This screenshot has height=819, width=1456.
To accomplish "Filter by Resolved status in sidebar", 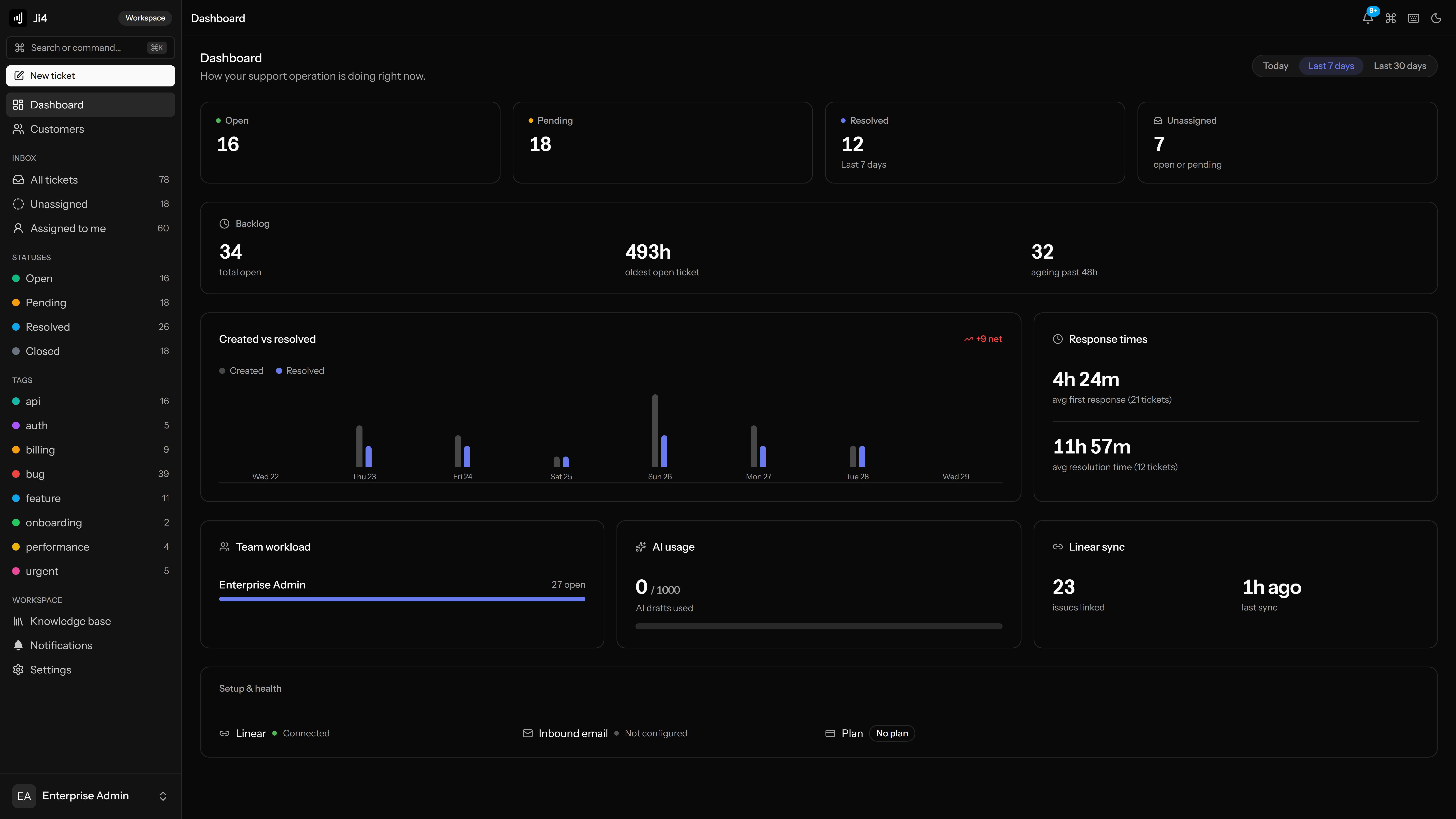I will pos(90,327).
